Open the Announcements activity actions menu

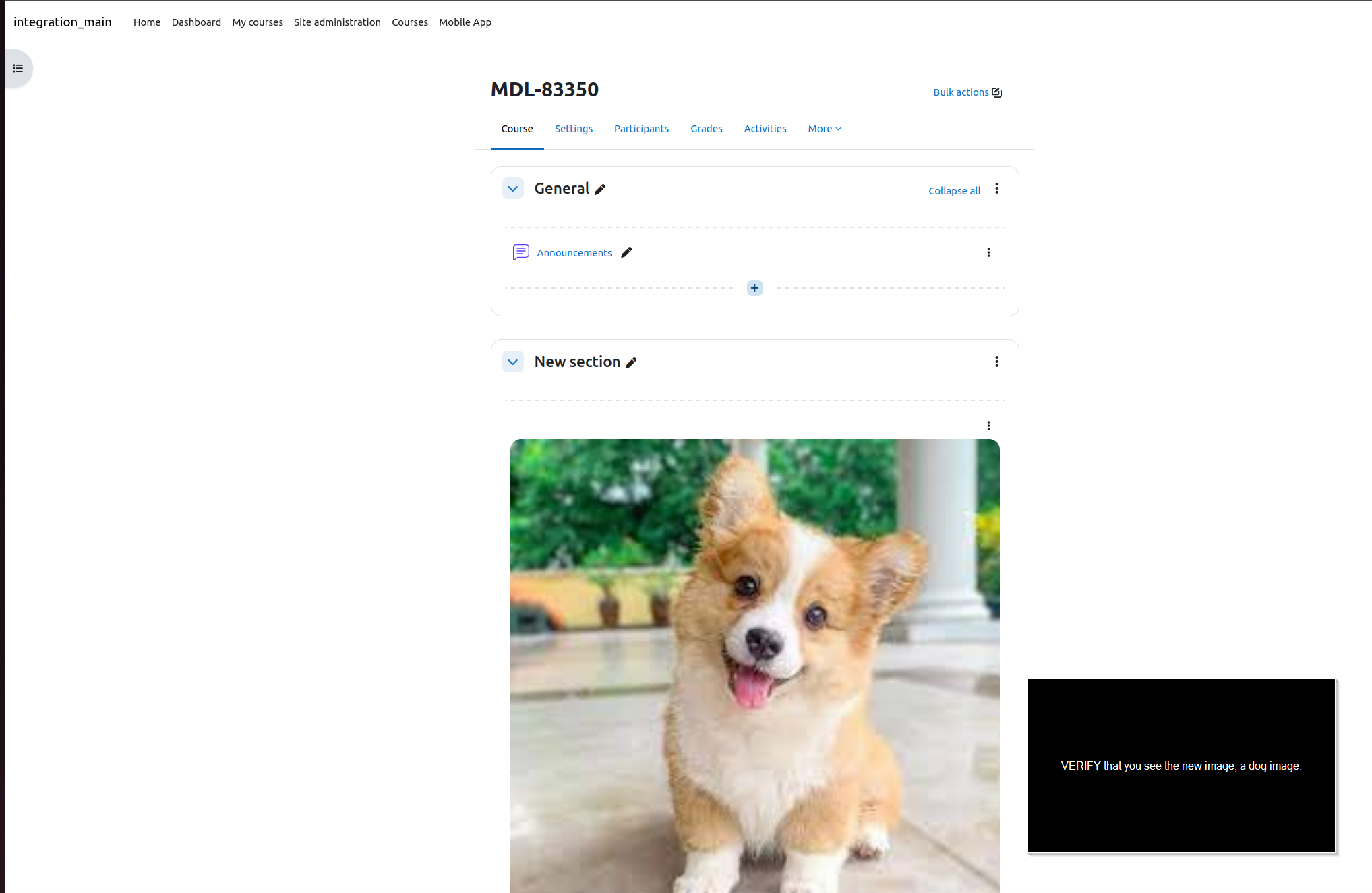click(x=988, y=252)
